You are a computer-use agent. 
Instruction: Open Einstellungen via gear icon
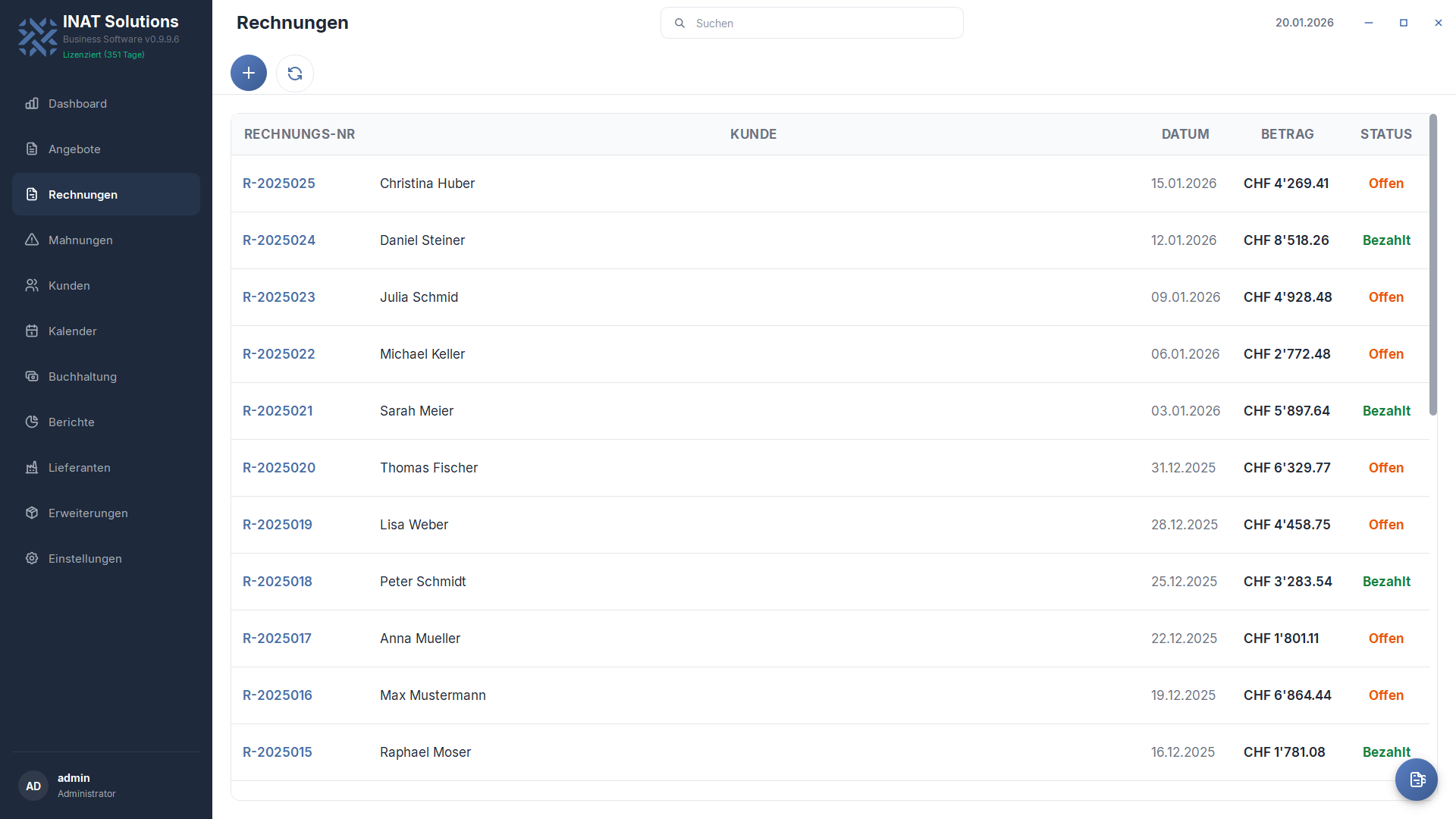pos(32,559)
